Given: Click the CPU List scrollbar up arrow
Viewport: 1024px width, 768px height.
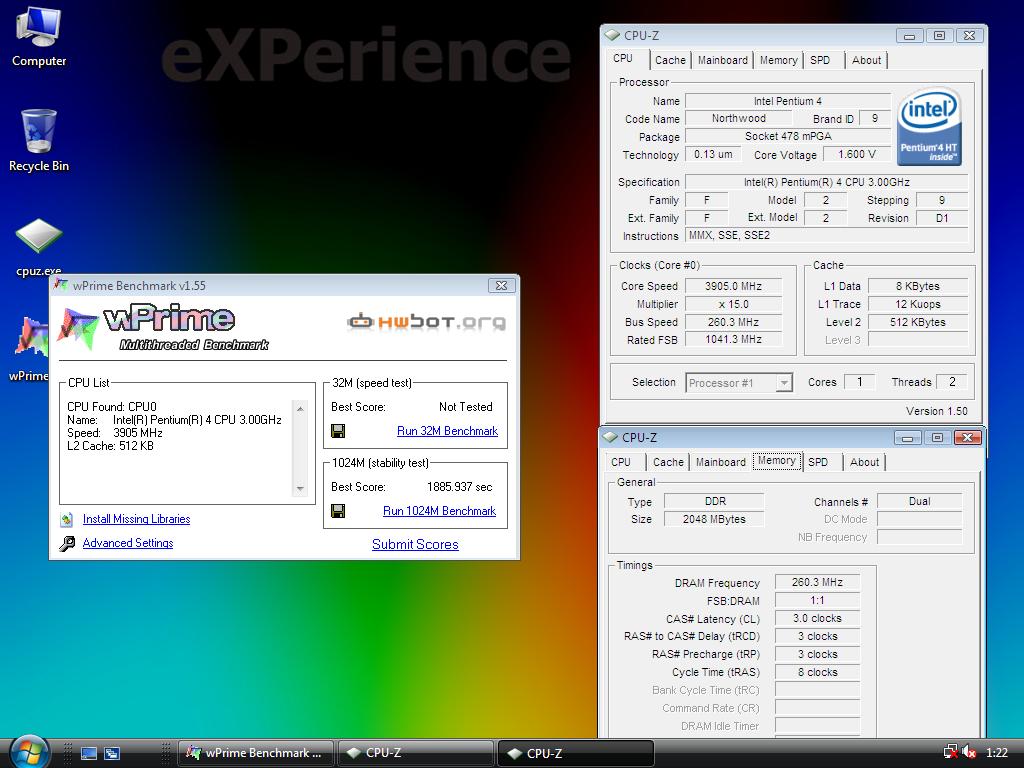Looking at the screenshot, I should [300, 409].
